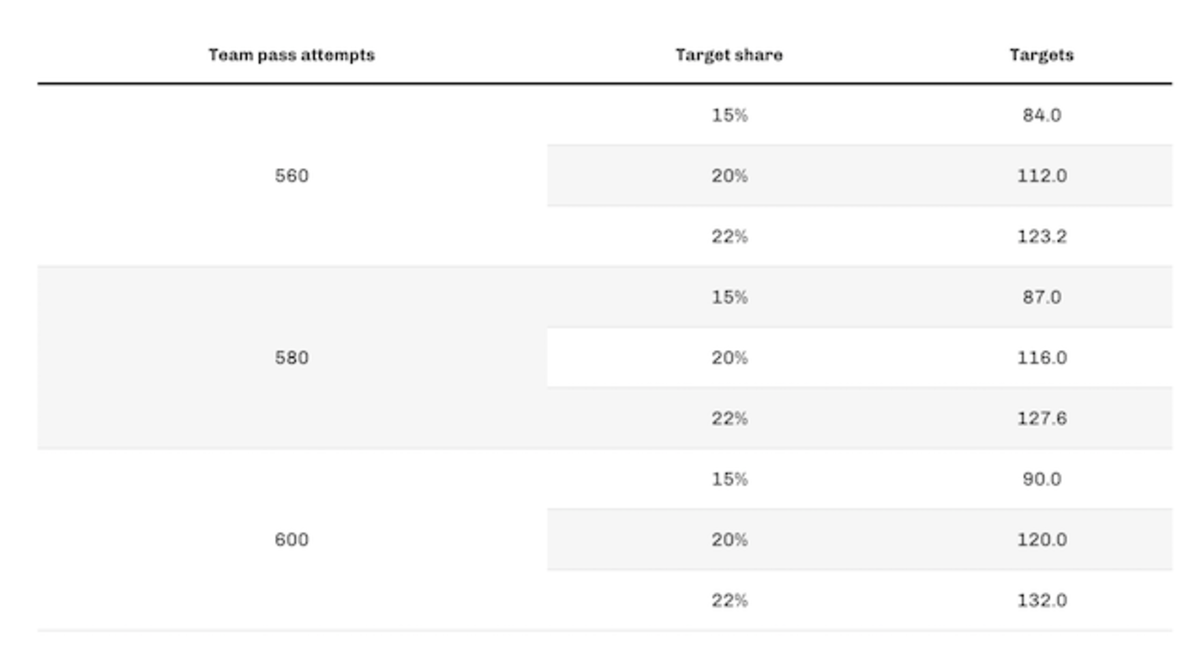Click the Targets column header
The image size is (1200, 647).
[x=1041, y=55]
